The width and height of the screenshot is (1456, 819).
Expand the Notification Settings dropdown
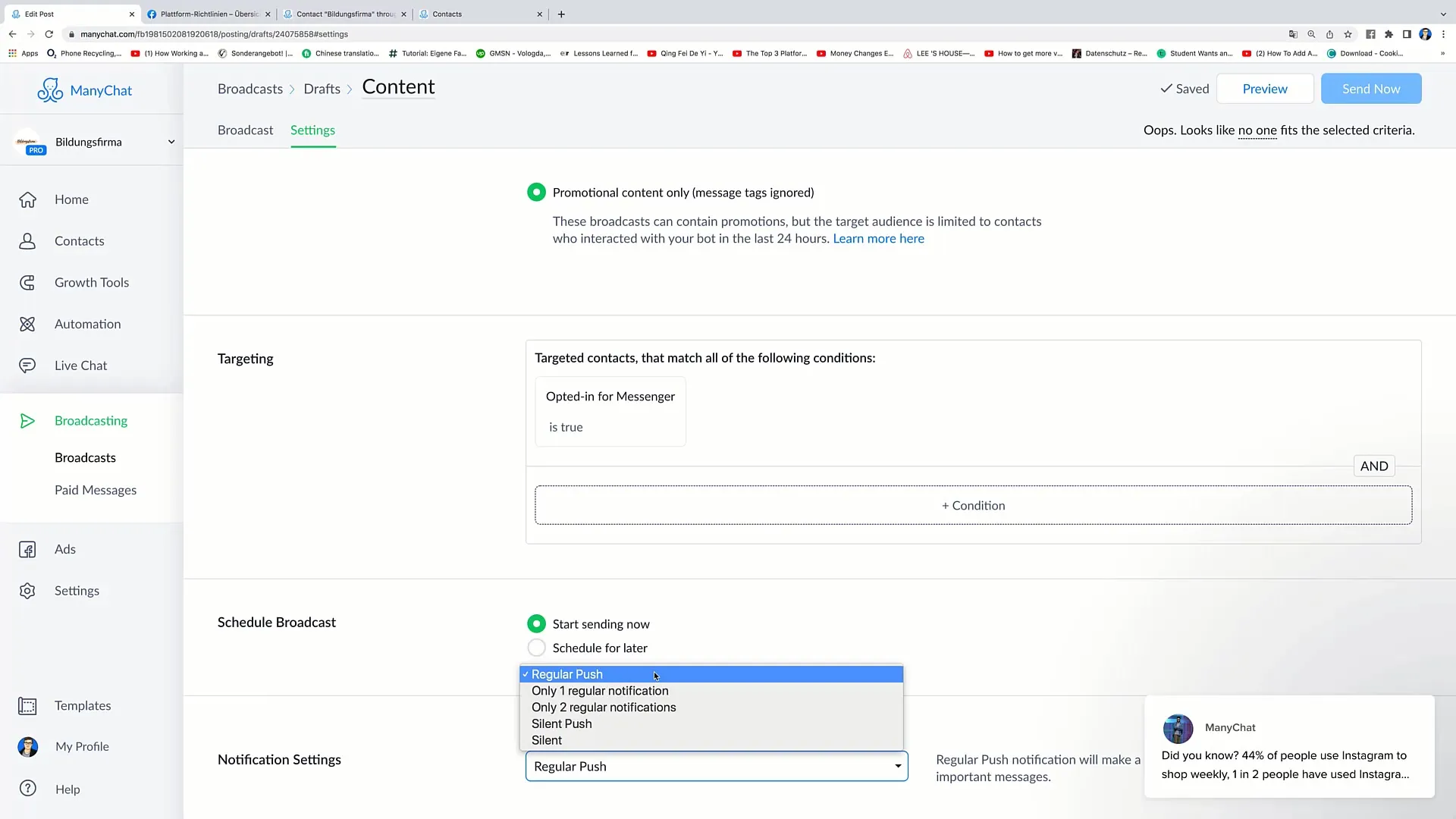coord(716,766)
